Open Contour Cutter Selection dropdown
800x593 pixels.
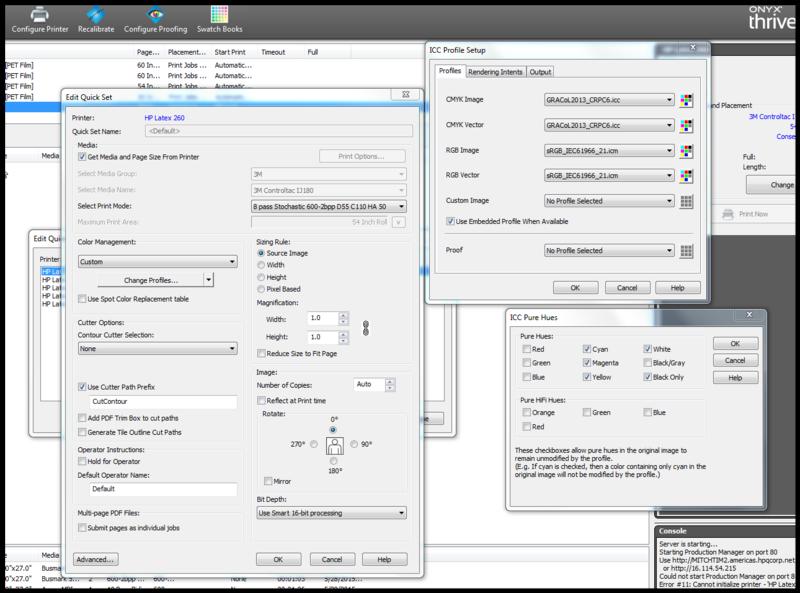click(x=158, y=349)
